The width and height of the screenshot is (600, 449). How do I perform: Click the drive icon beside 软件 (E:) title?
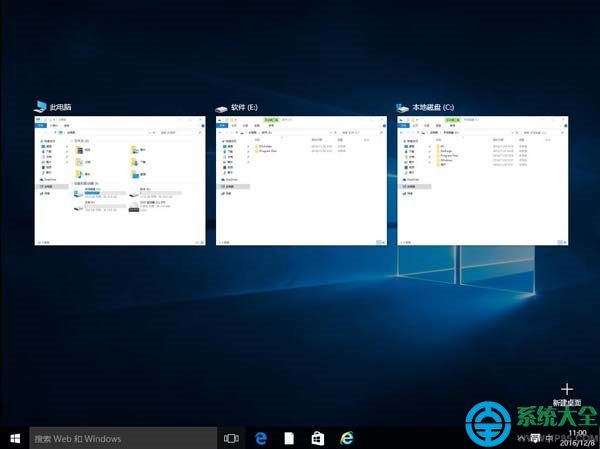(x=221, y=109)
